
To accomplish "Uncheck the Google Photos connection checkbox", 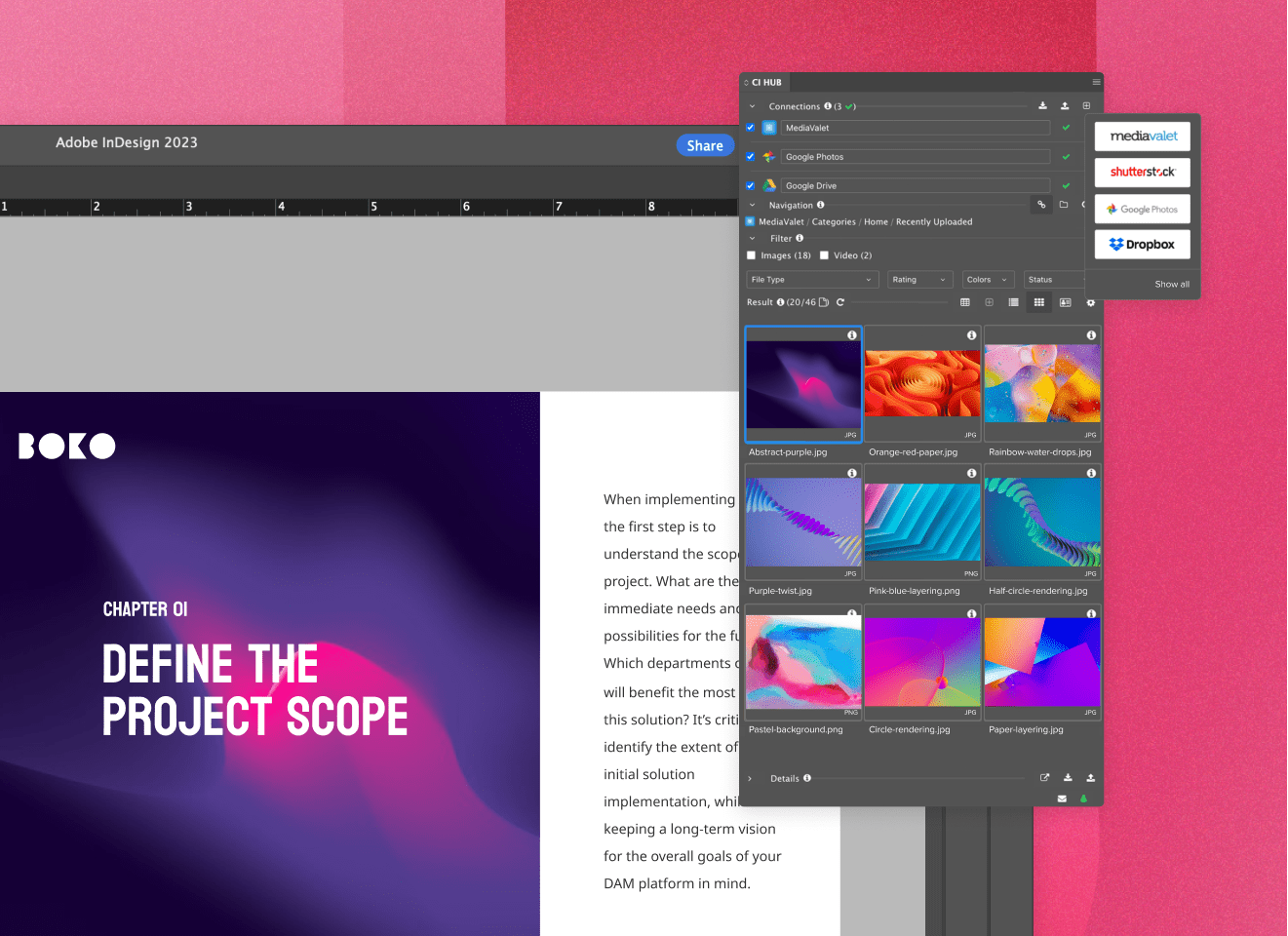I will [751, 157].
